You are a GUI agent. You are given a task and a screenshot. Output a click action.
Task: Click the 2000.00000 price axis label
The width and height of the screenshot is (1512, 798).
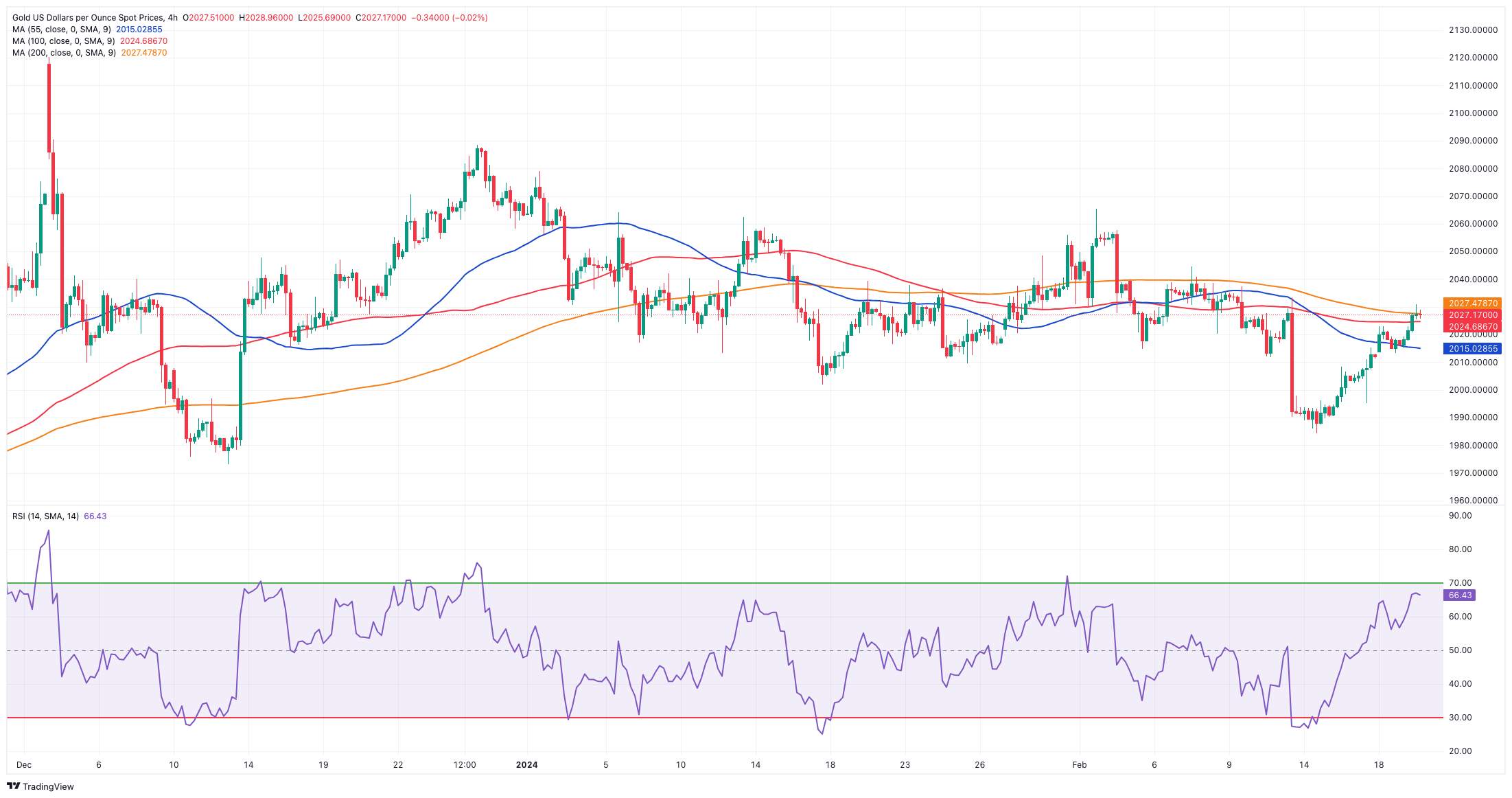point(1473,390)
